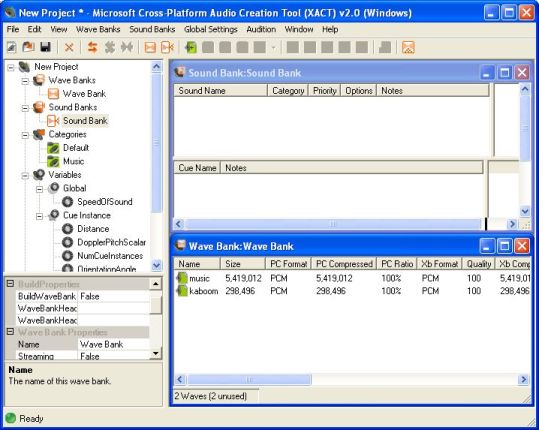Click the New Sound Bank toolbar icon
This screenshot has width=539, height=430.
pyautogui.click(x=167, y=47)
